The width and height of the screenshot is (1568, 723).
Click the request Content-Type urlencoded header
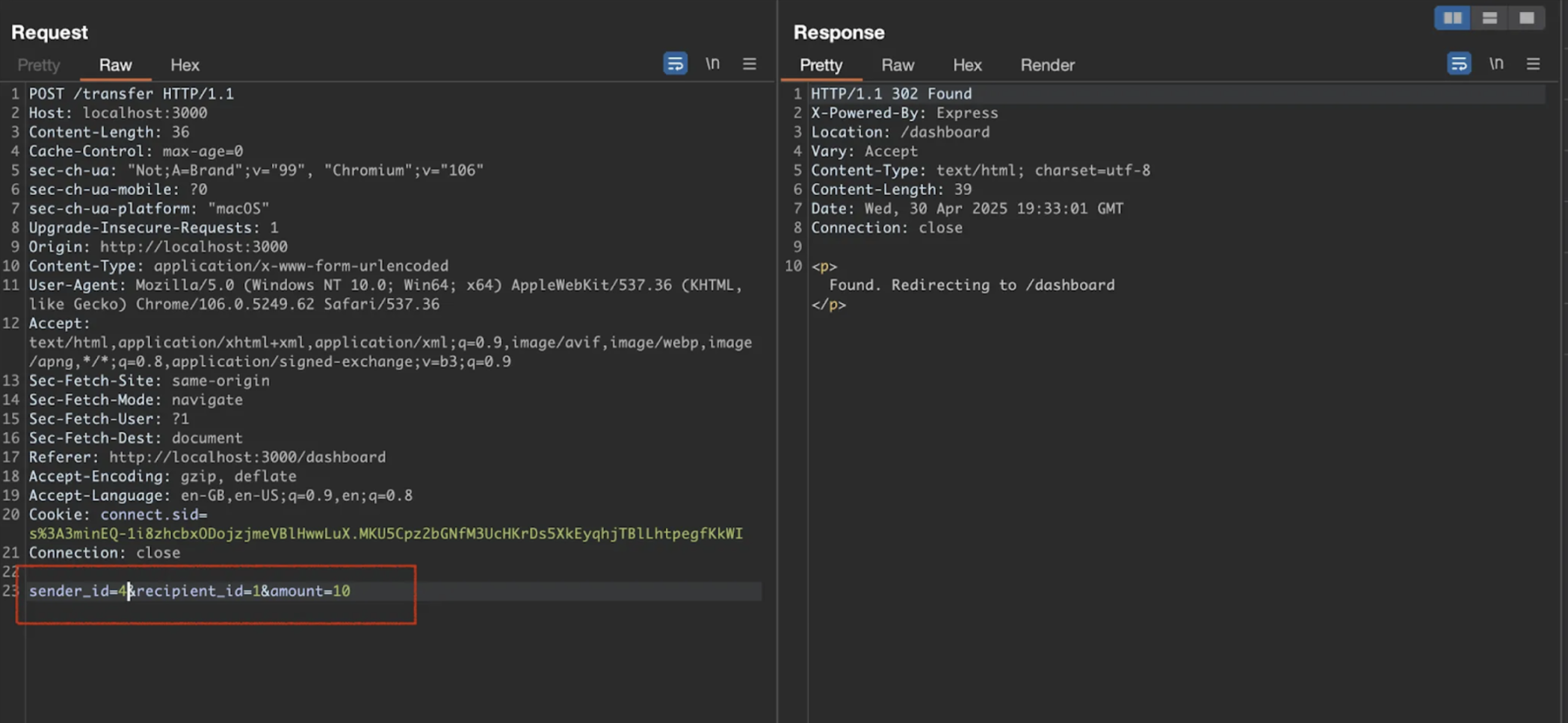(238, 266)
